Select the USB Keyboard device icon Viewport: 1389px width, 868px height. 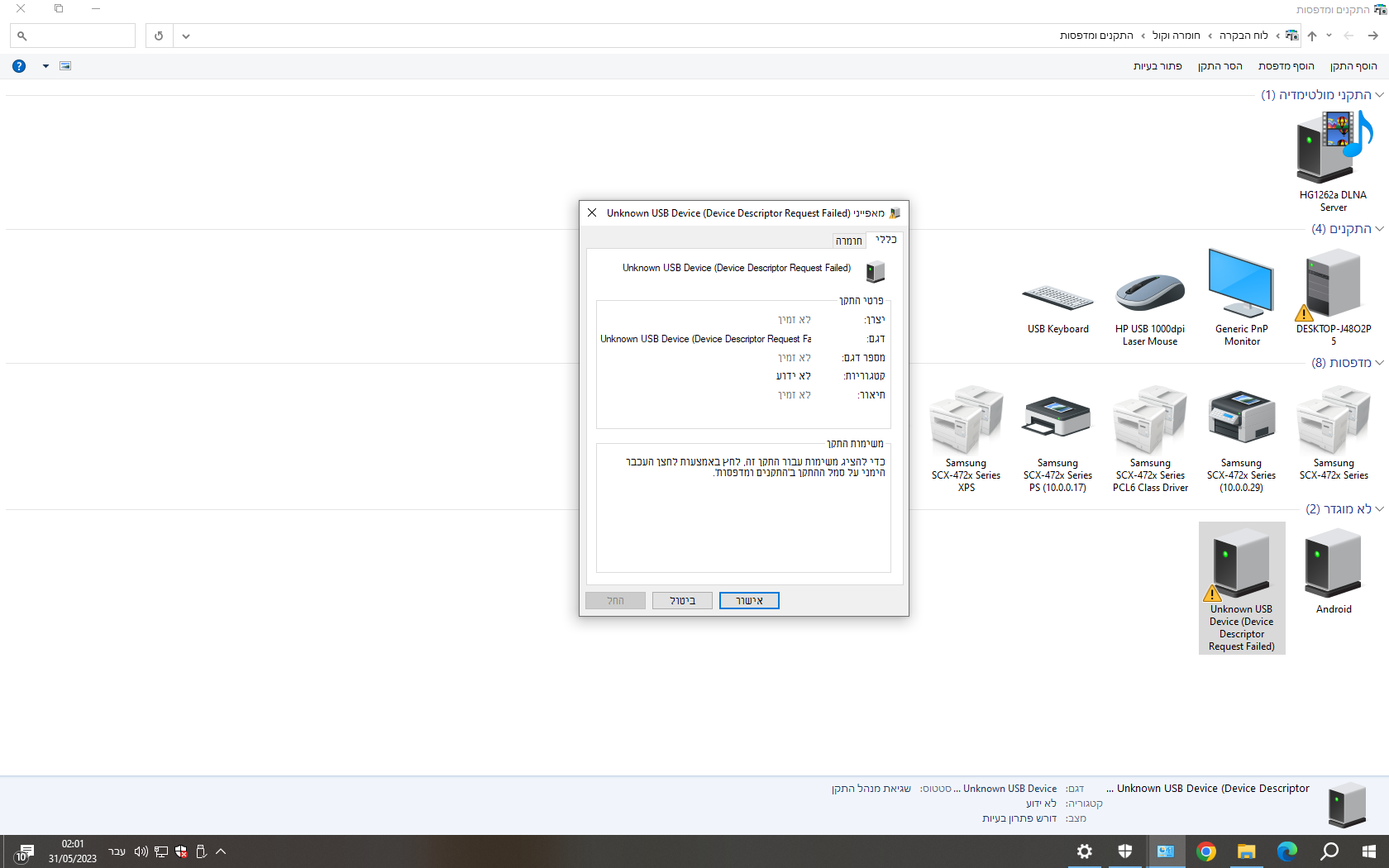tap(1057, 297)
